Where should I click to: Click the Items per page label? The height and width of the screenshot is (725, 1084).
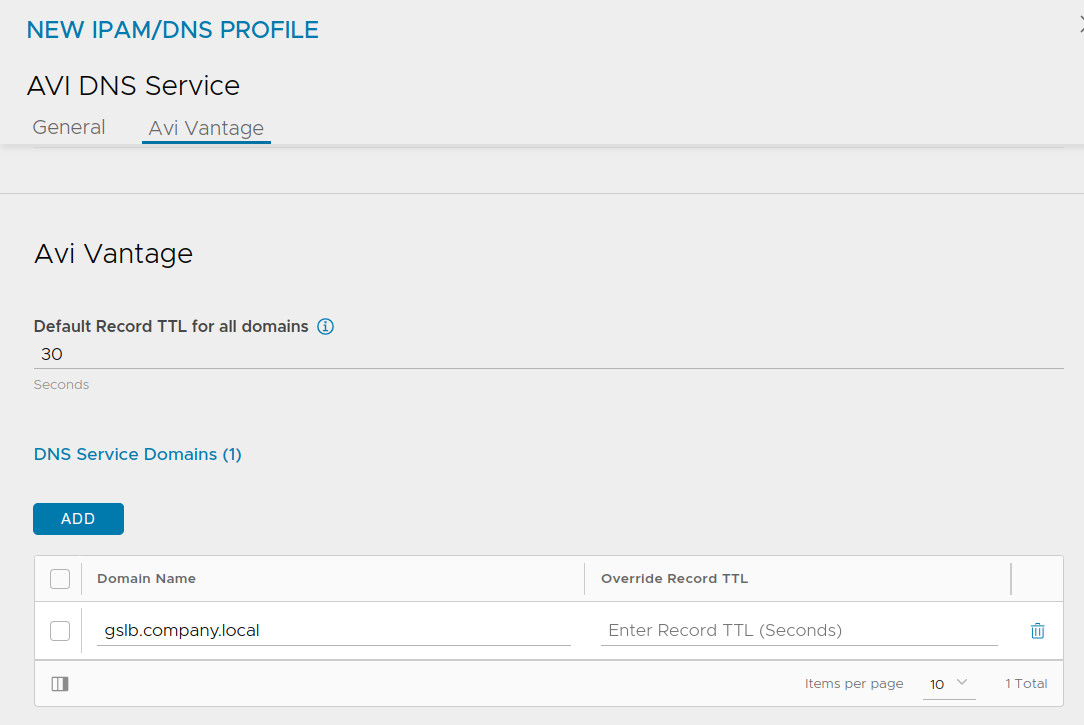pyautogui.click(x=854, y=684)
